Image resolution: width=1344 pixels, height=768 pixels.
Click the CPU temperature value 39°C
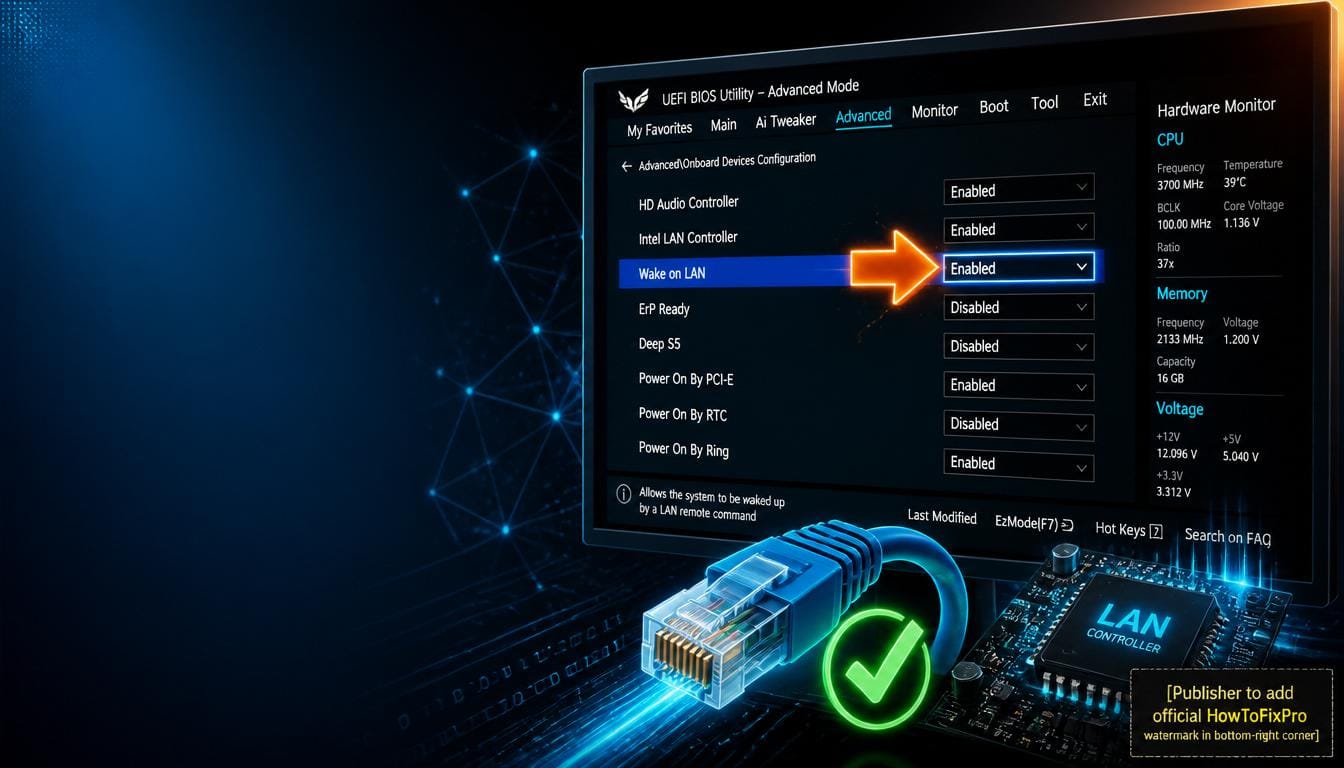[1235, 183]
